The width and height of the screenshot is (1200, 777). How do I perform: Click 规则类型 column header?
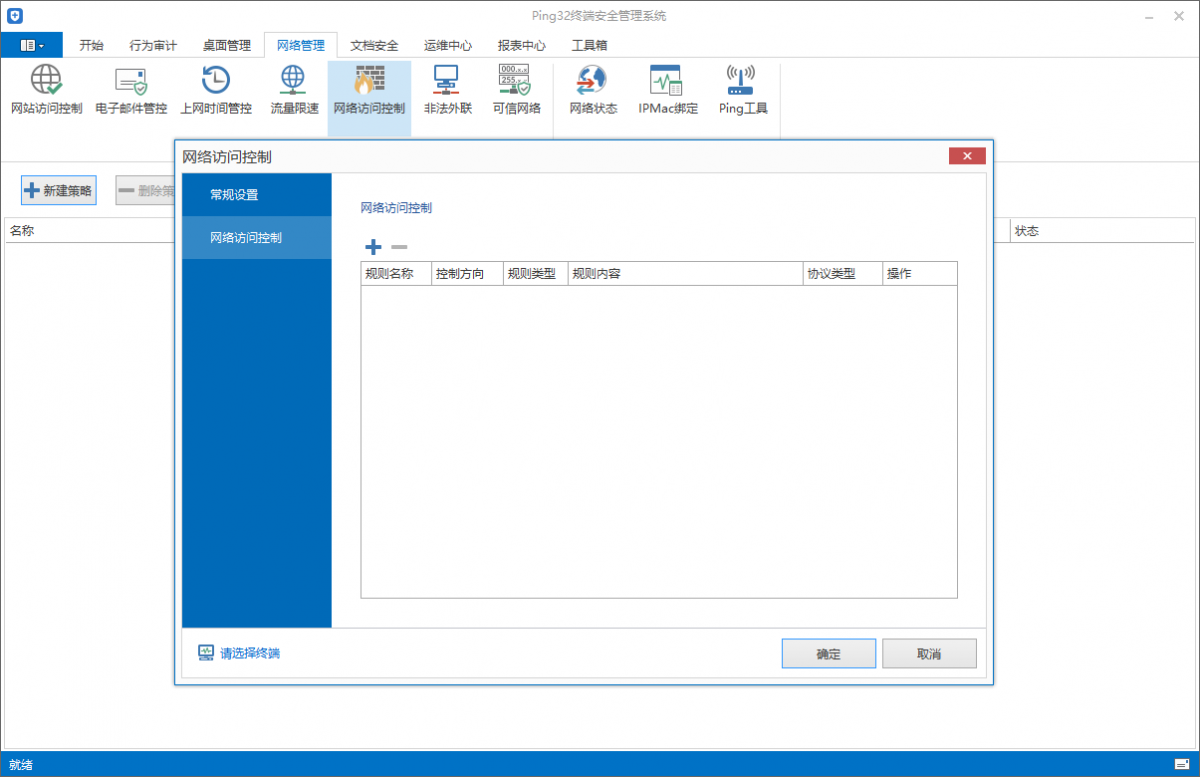[x=535, y=274]
